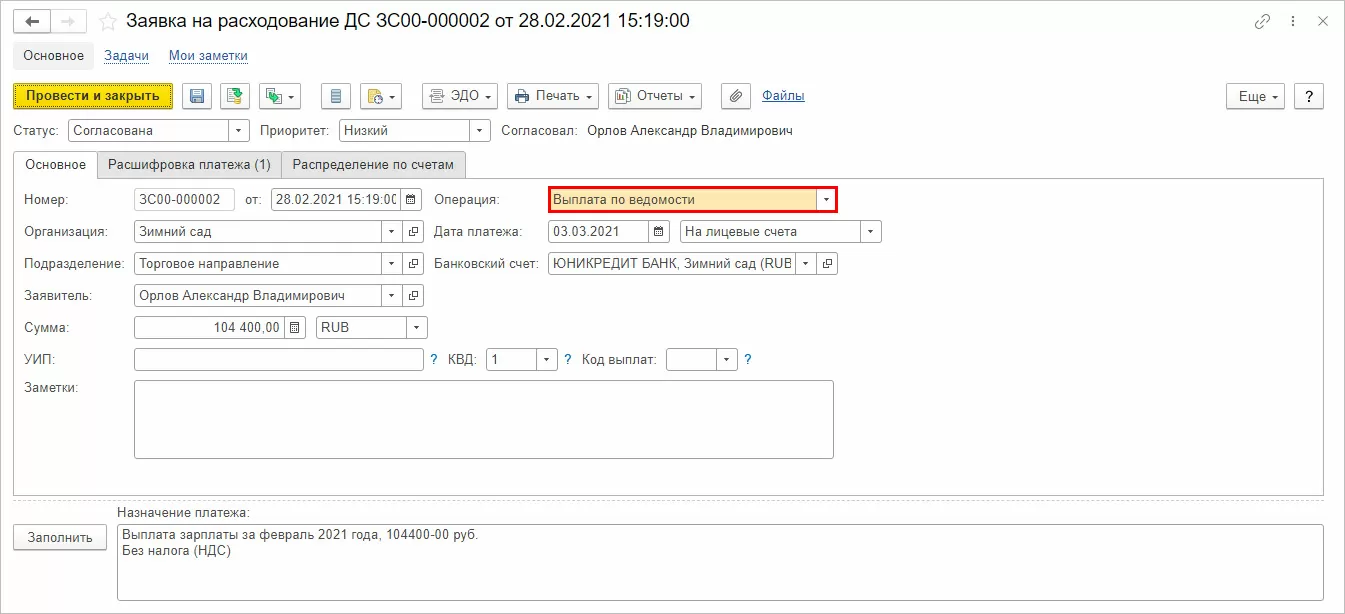Expand the Банковский счет dropdown
The image size is (1345, 614).
[x=805, y=263]
